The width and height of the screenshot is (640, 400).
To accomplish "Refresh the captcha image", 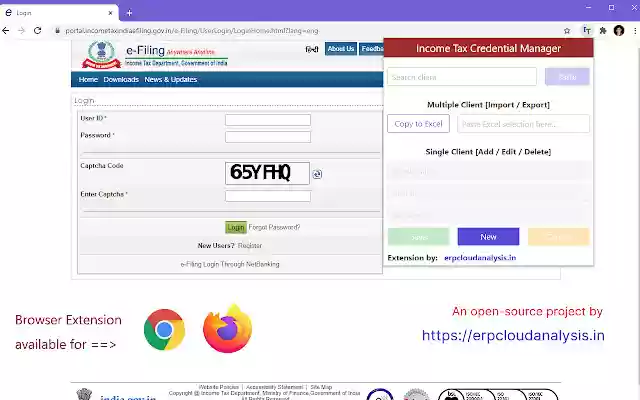I will pos(317,174).
